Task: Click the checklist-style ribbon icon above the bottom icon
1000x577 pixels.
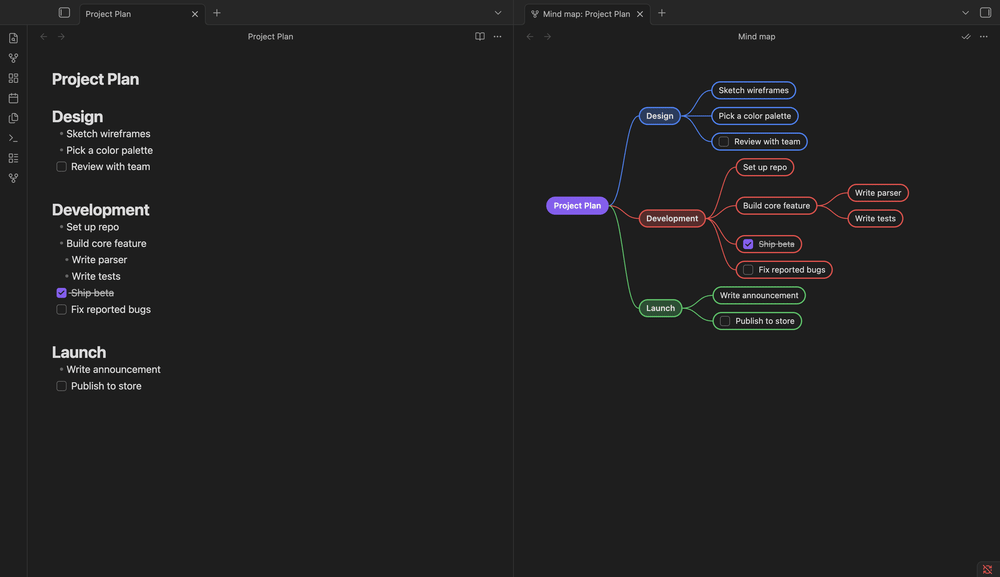Action: point(13,158)
